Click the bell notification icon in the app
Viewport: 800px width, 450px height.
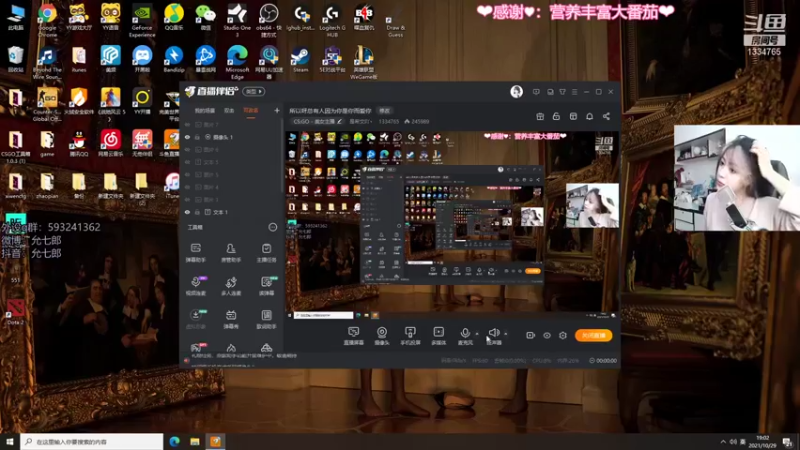click(589, 116)
